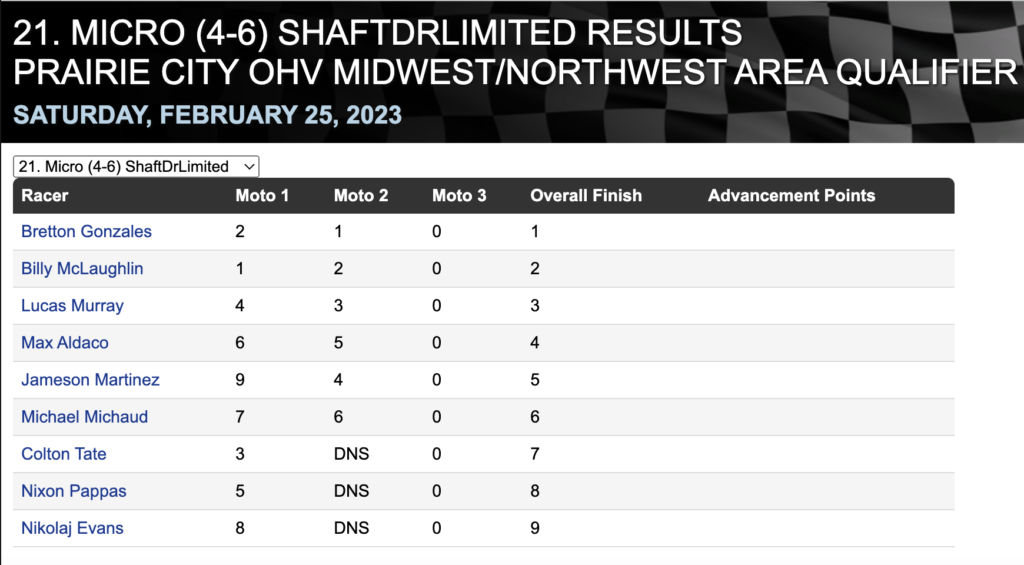Click the Micro ShaftDrLimited Results page title

(377, 33)
